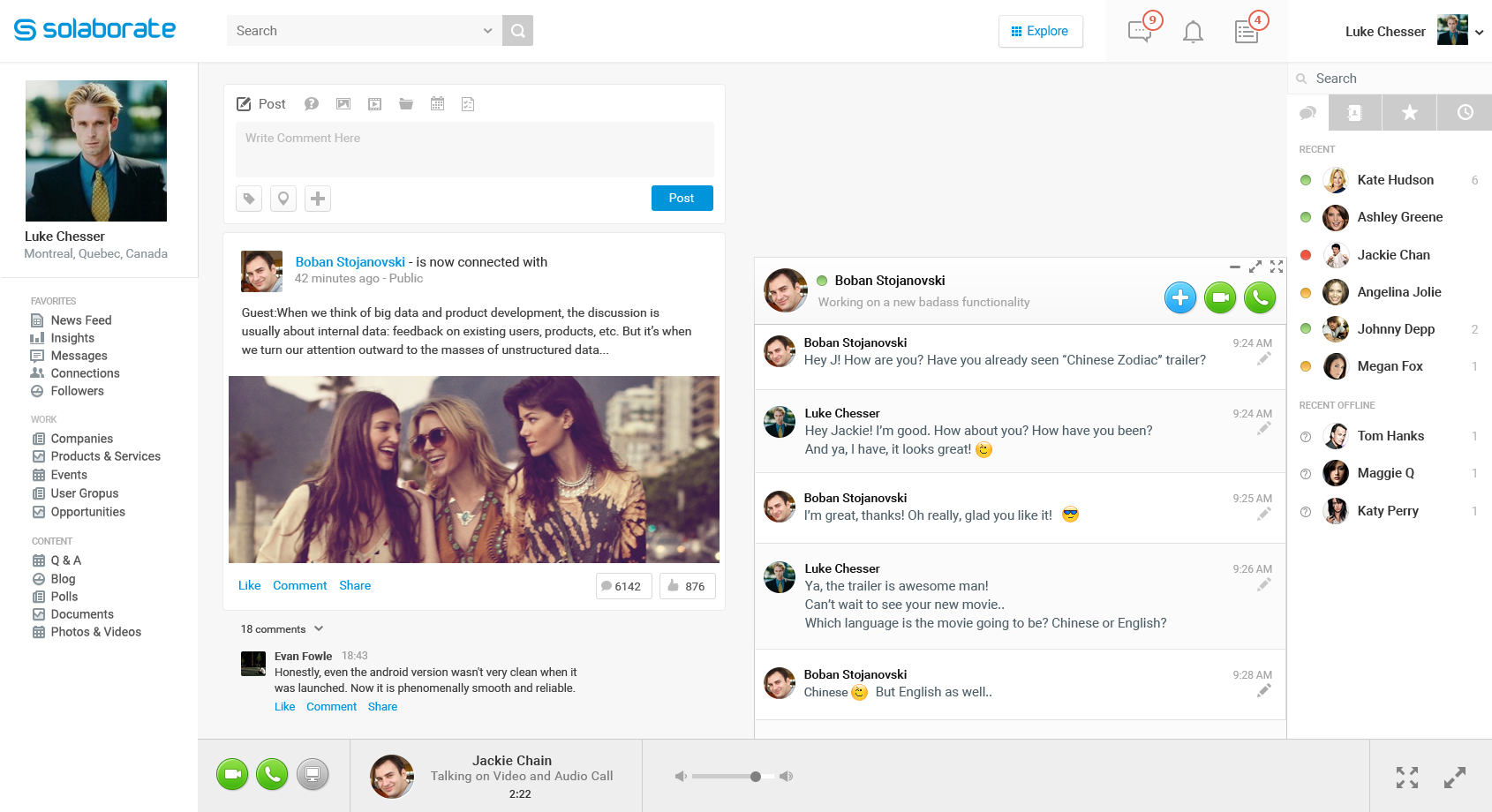Switch to the favorites star tab
This screenshot has height=812, width=1492.
tap(1410, 112)
